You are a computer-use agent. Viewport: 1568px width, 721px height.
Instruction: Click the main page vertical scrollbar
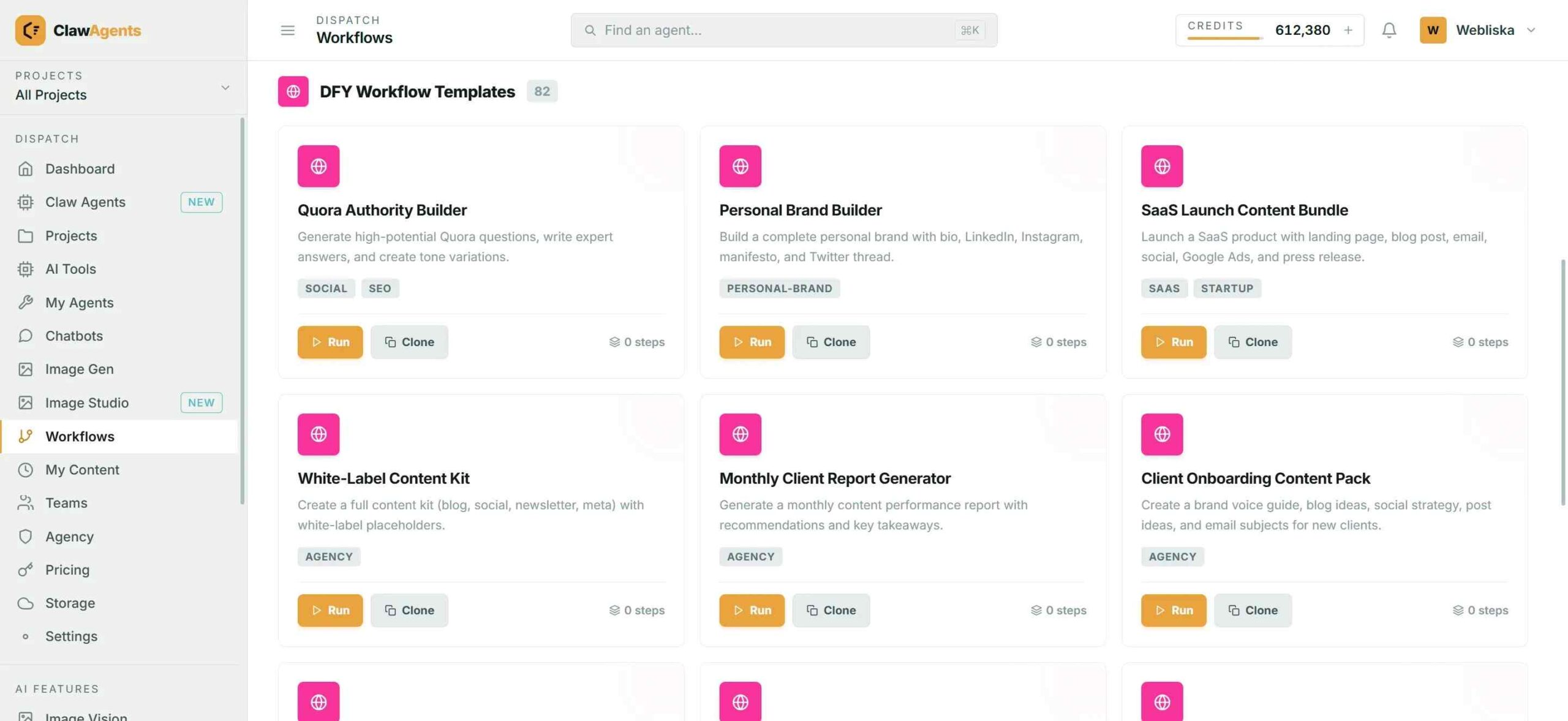pyautogui.click(x=1563, y=382)
